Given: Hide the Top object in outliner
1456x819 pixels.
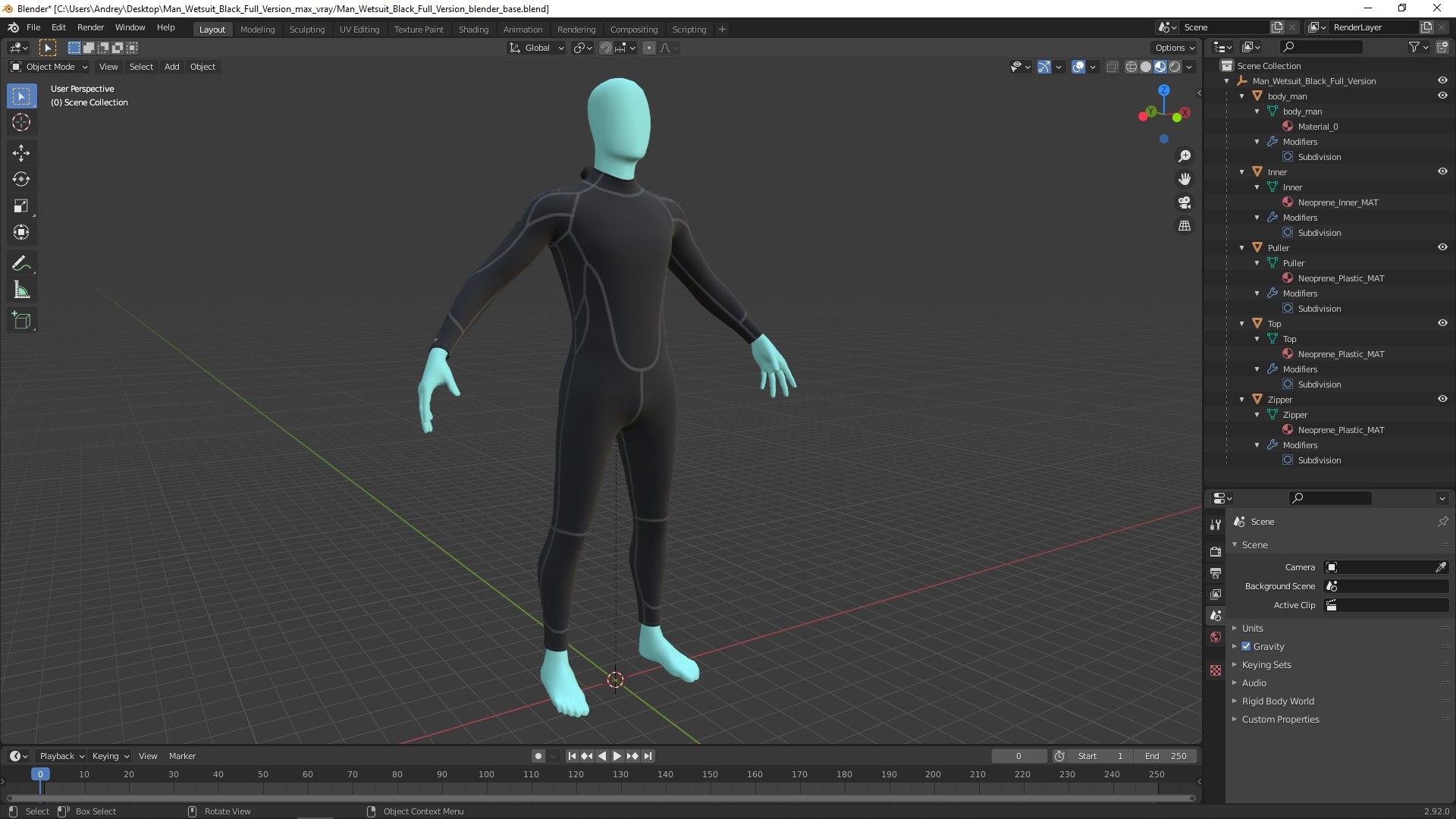Looking at the screenshot, I should [1442, 323].
